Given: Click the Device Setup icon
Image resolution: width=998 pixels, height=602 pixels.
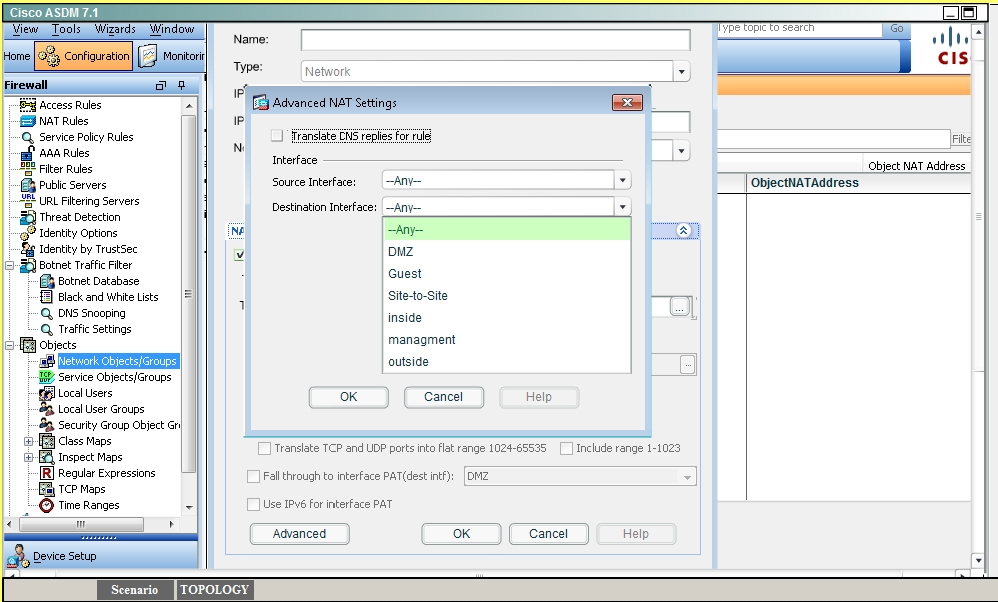Looking at the screenshot, I should (x=18, y=556).
